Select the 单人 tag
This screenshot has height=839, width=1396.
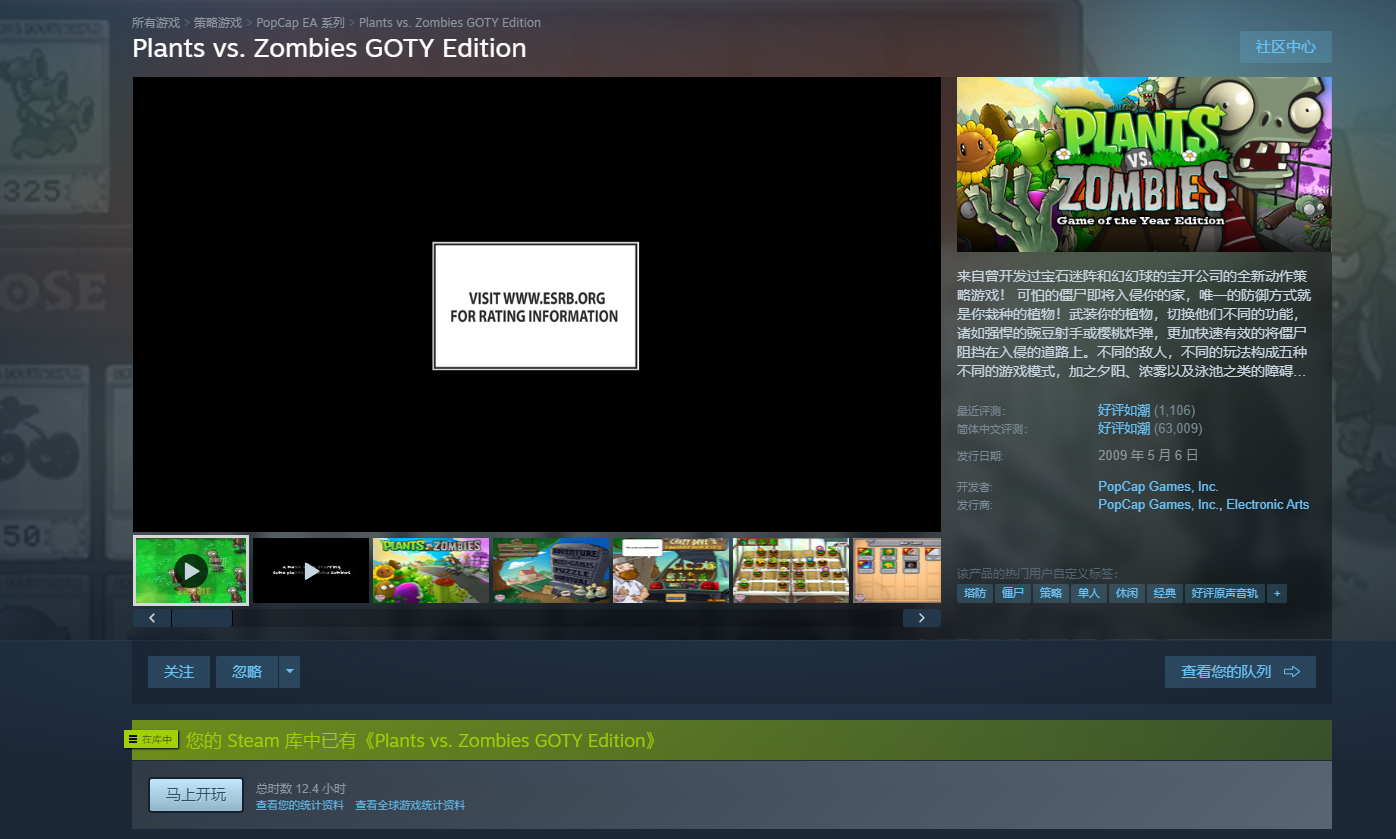tap(1087, 593)
